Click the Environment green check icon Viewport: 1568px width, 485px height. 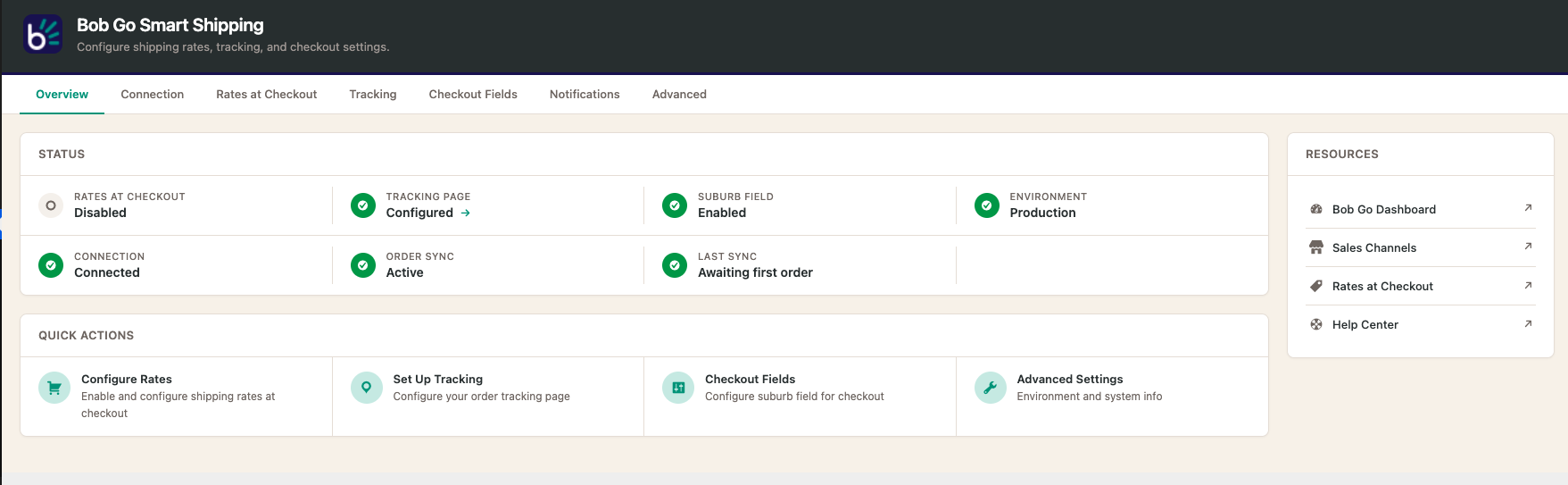pos(987,205)
